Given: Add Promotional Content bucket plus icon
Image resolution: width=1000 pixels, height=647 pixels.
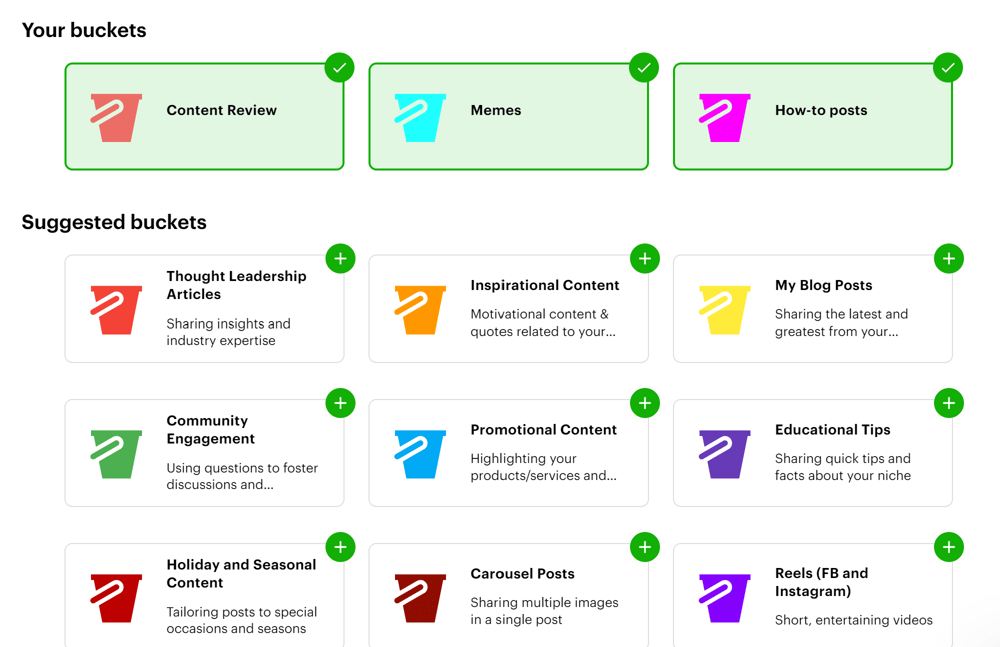Looking at the screenshot, I should click(x=645, y=403).
